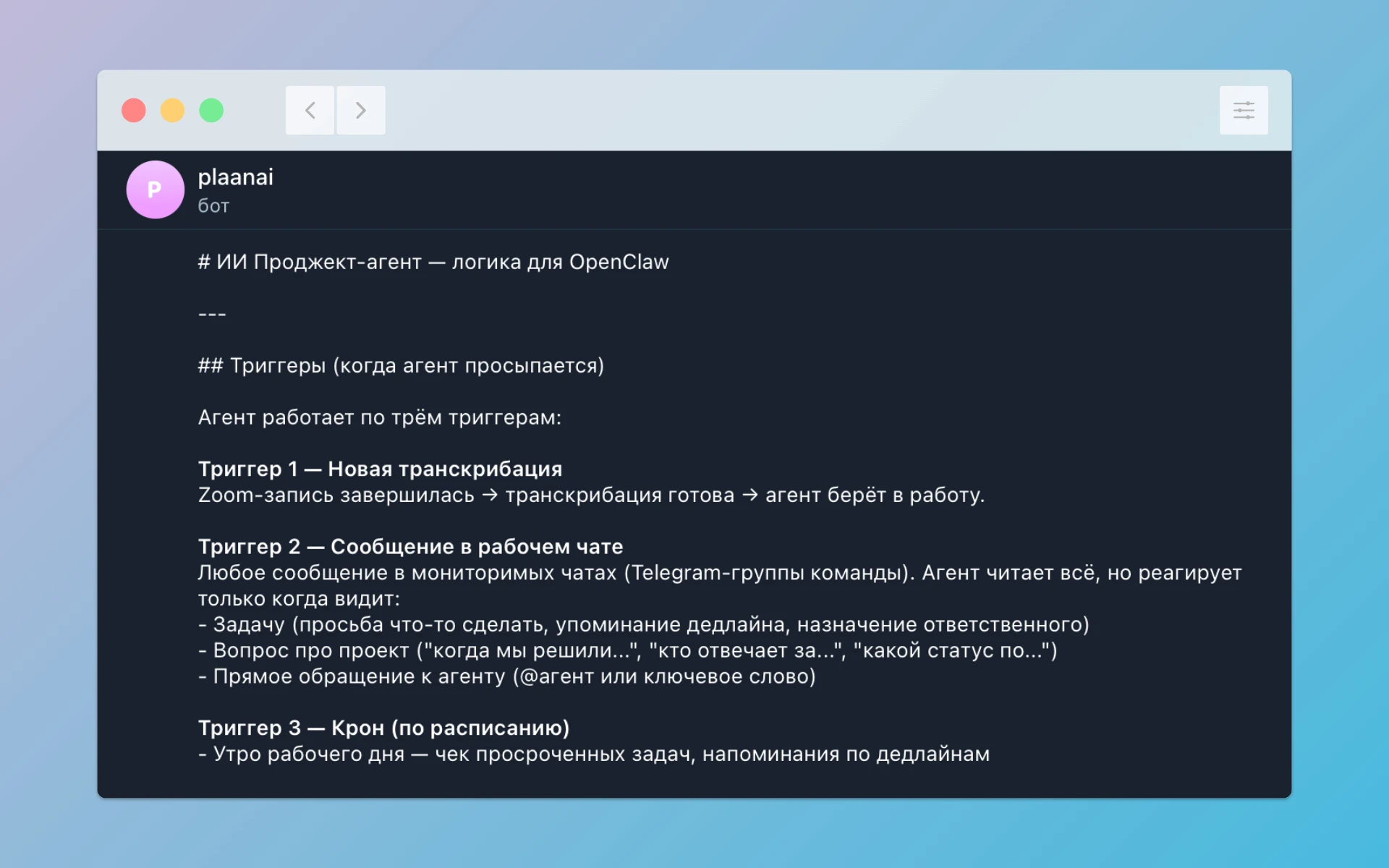Maximize the window with the green button
1389x868 pixels.
[211, 111]
